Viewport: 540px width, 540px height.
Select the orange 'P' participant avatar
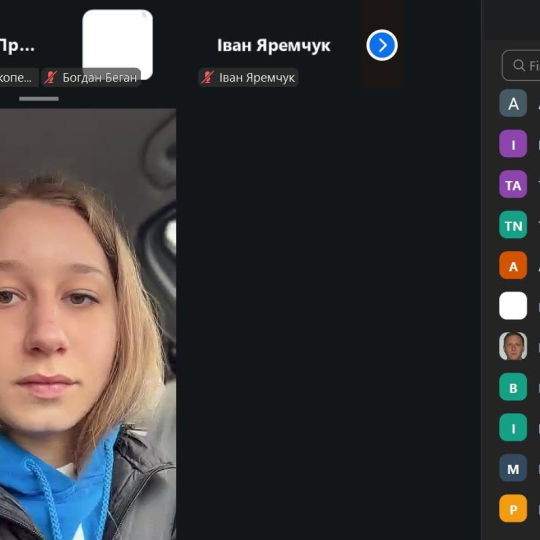(513, 508)
